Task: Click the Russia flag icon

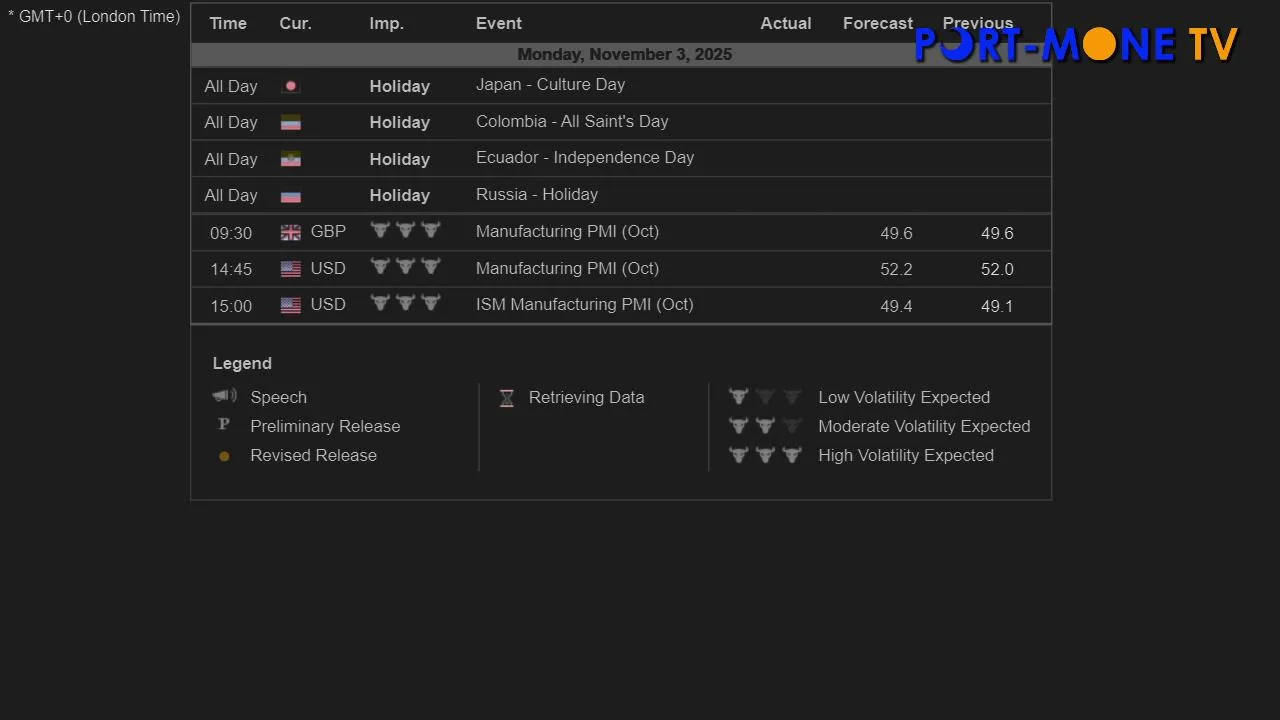Action: tap(291, 196)
